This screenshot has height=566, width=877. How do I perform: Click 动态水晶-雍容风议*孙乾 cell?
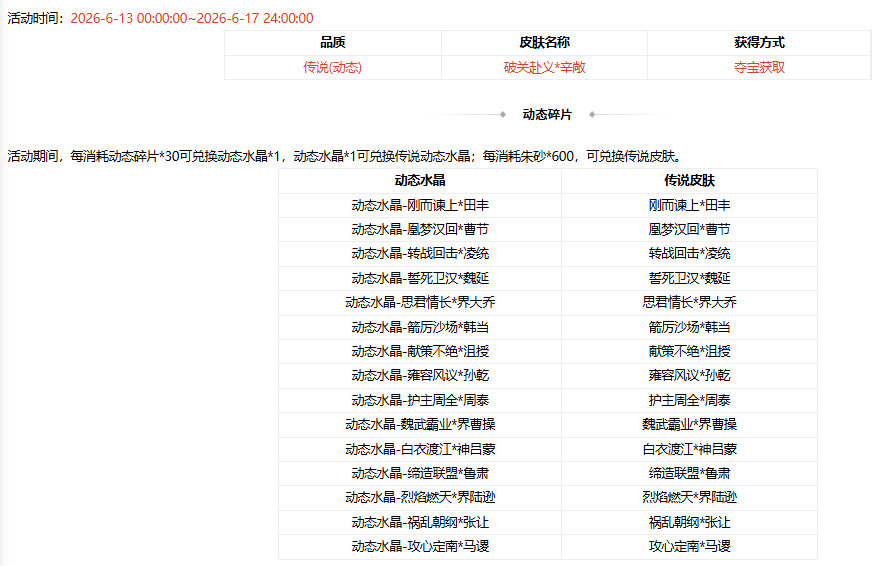pyautogui.click(x=420, y=375)
